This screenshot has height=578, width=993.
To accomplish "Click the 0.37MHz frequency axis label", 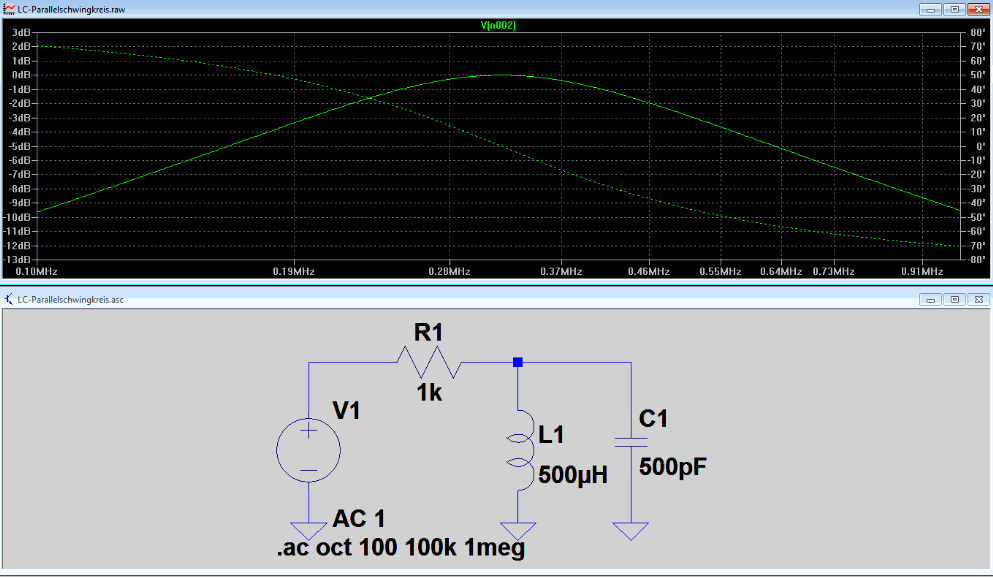I will click(561, 272).
